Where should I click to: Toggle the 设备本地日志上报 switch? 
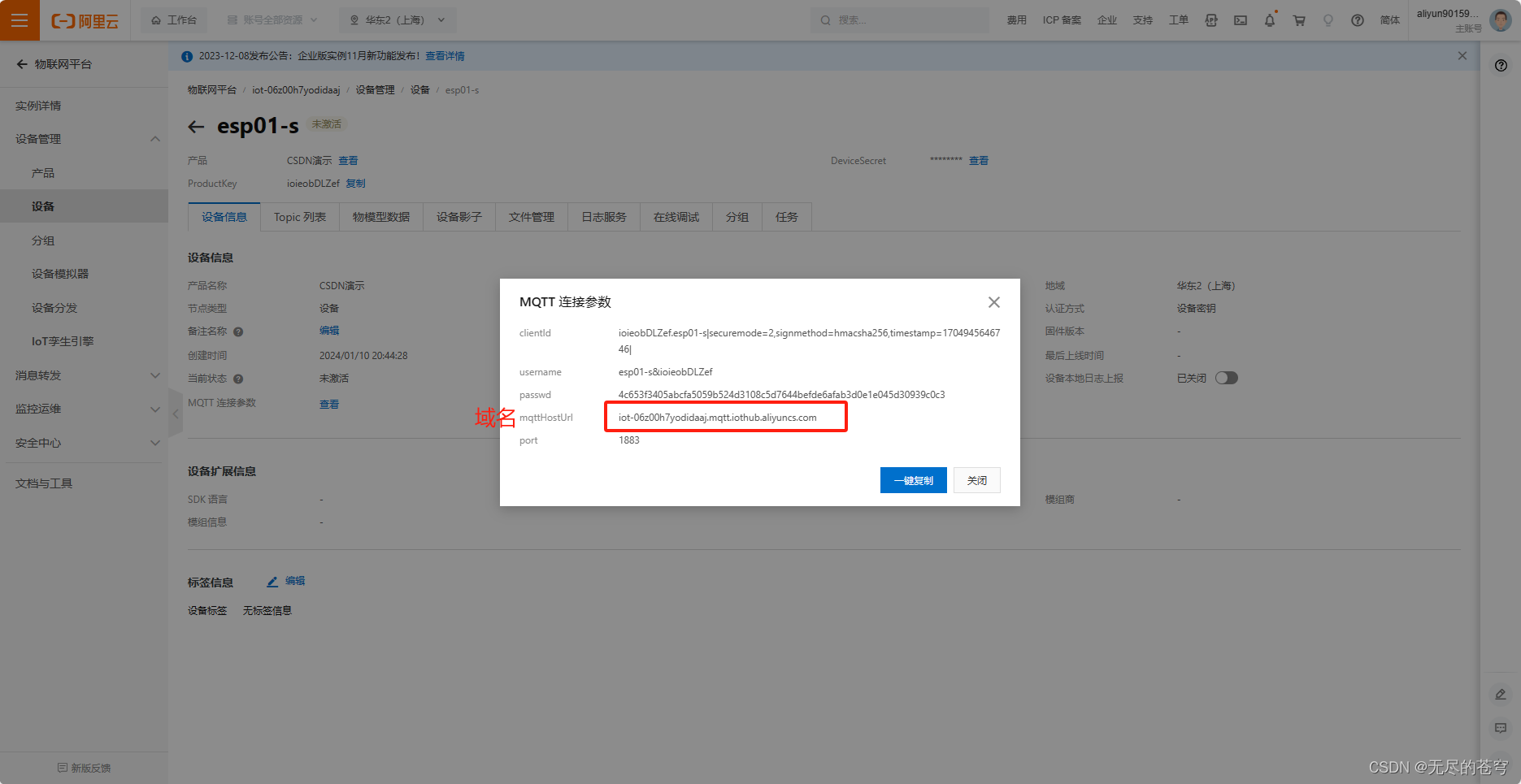(1227, 378)
